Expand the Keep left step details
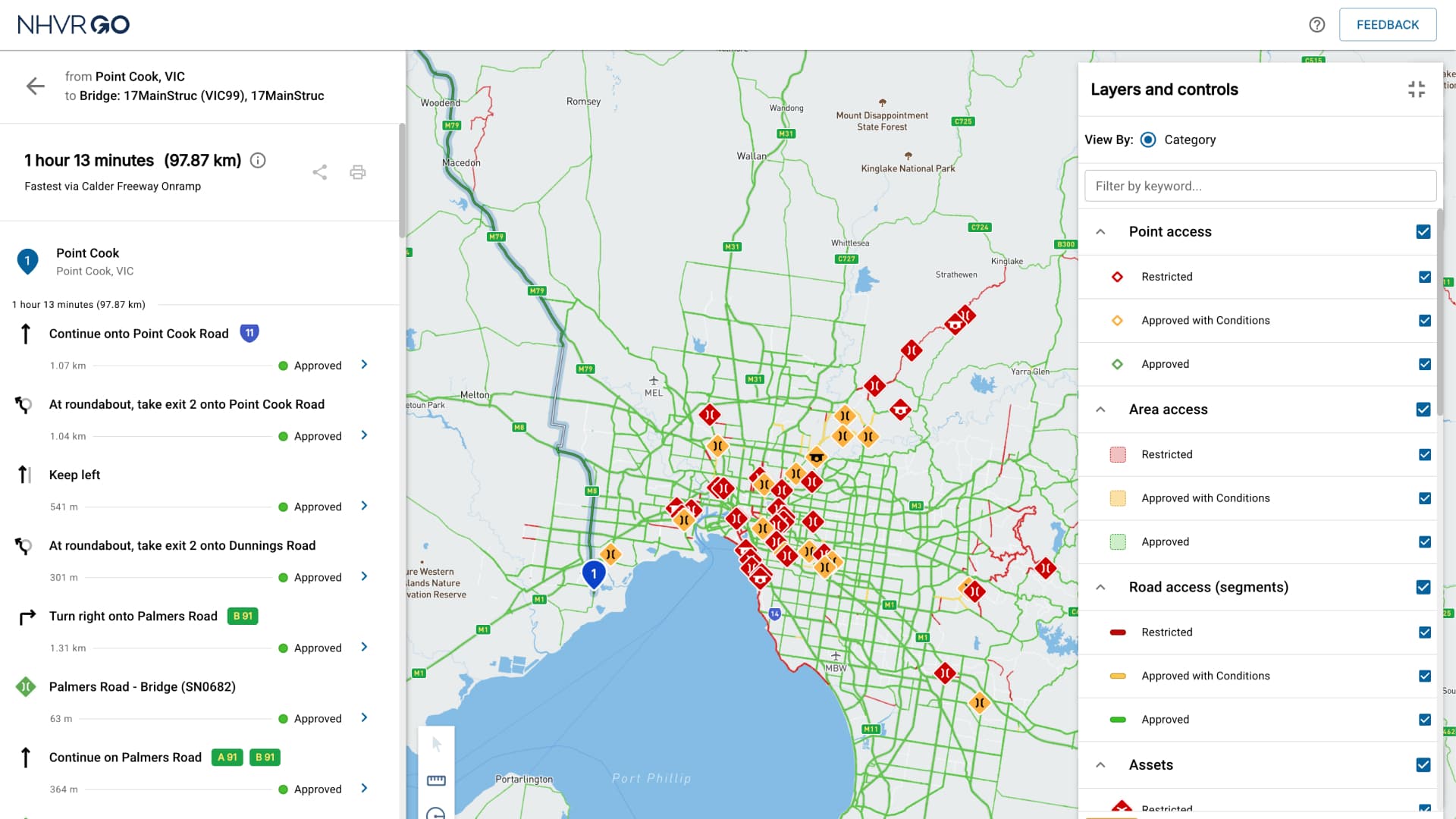The width and height of the screenshot is (1456, 819). tap(364, 506)
